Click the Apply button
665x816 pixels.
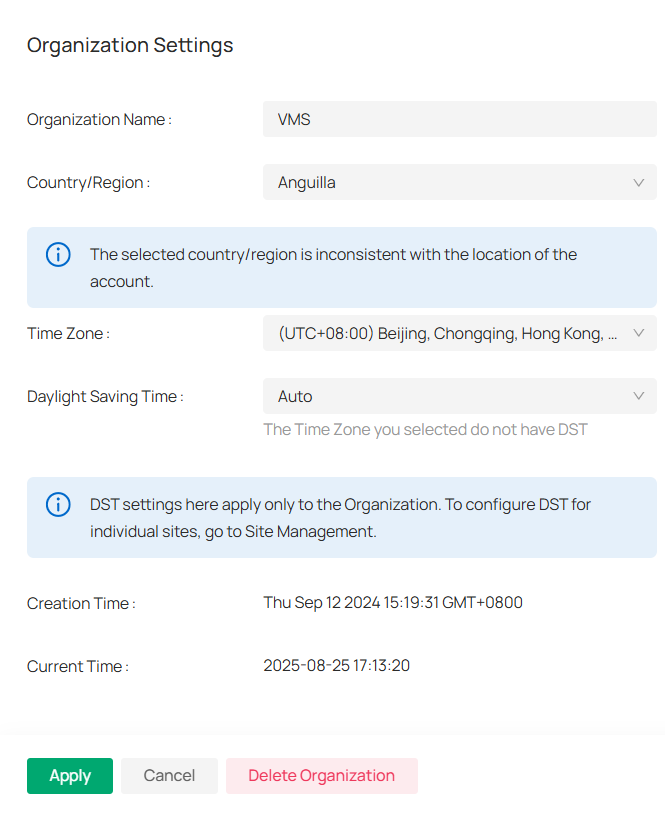point(69,775)
